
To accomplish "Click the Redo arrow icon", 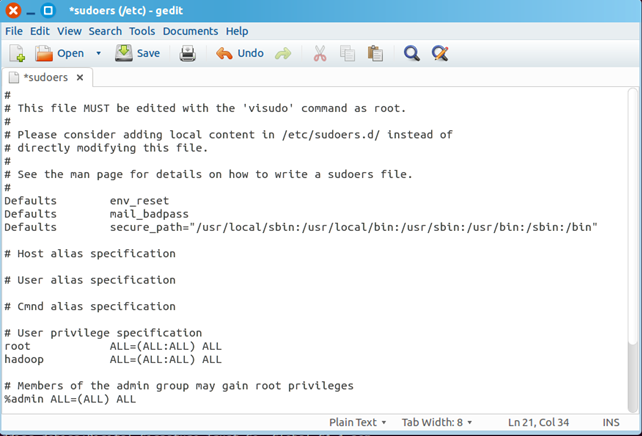I will click(x=283, y=53).
